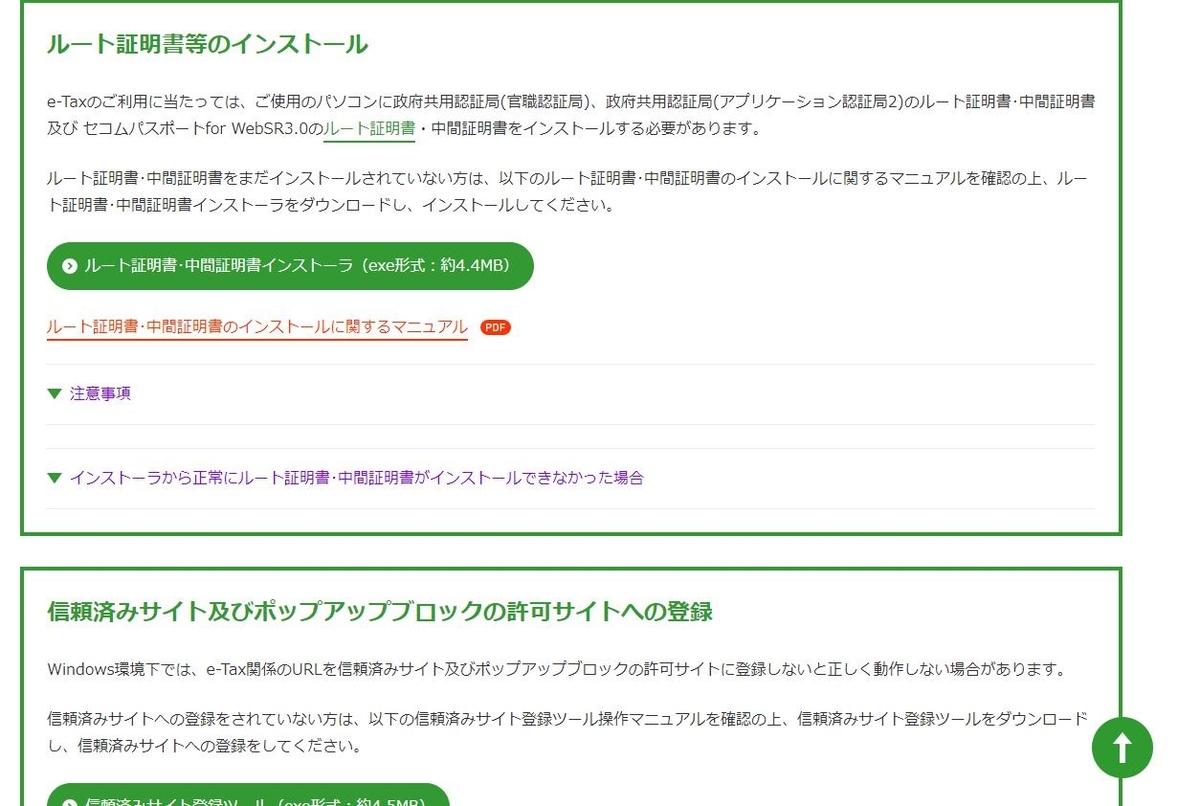
Task: Click the 信頼済みサイト及びポップアップブロックの許可サイトへの登録 heading
Action: 380,611
